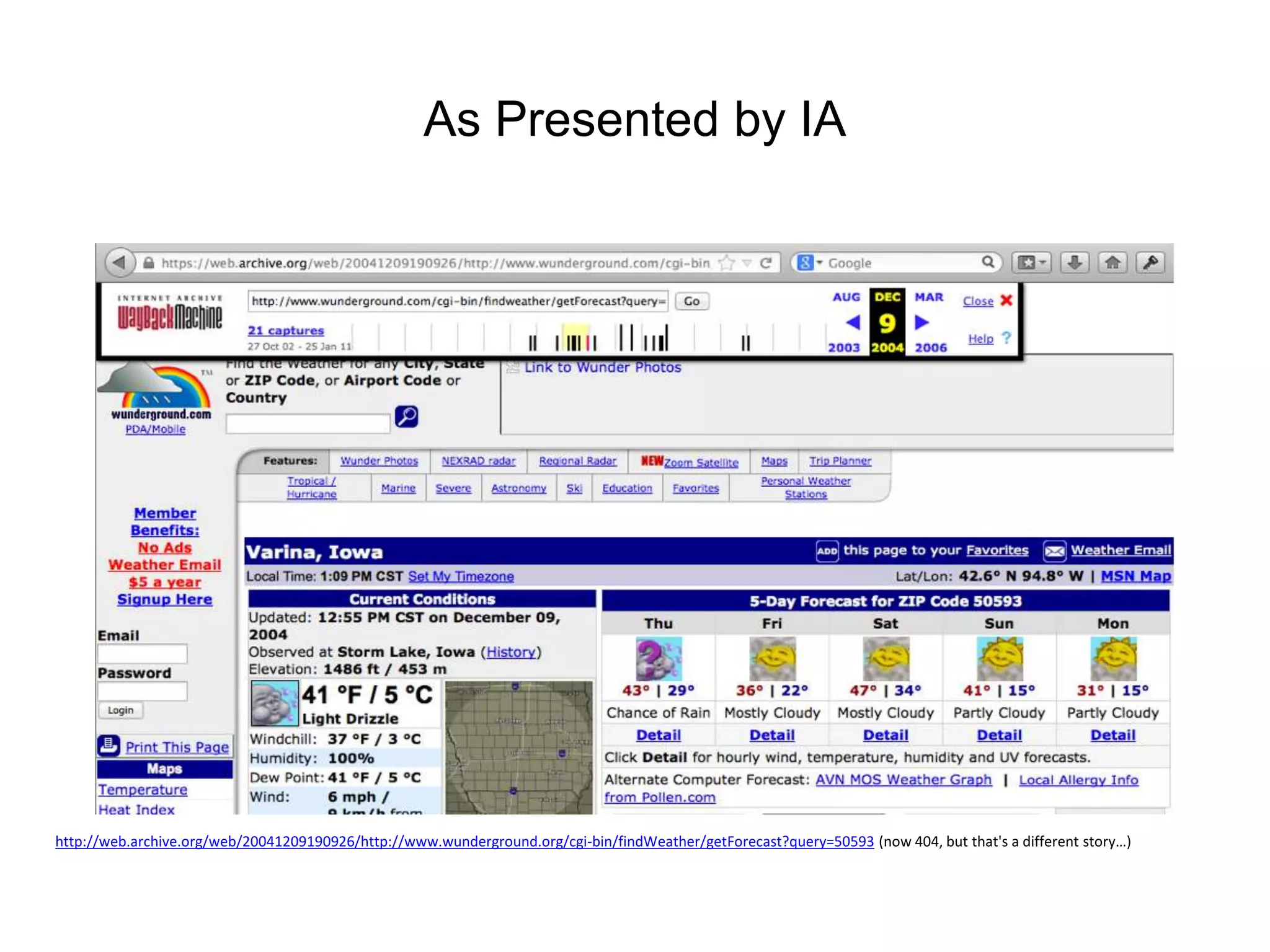The image size is (1270, 952).
Task: Open the Trip Planner tab
Action: point(840,461)
